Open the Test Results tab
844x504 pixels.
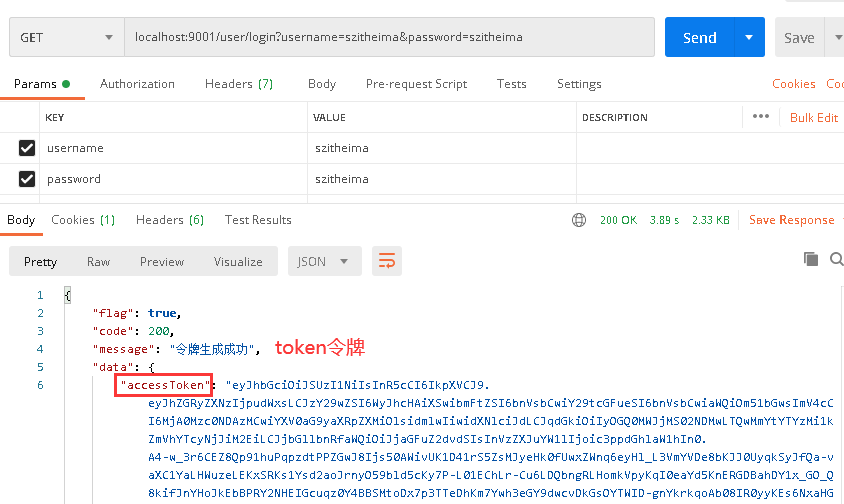pyautogui.click(x=258, y=220)
